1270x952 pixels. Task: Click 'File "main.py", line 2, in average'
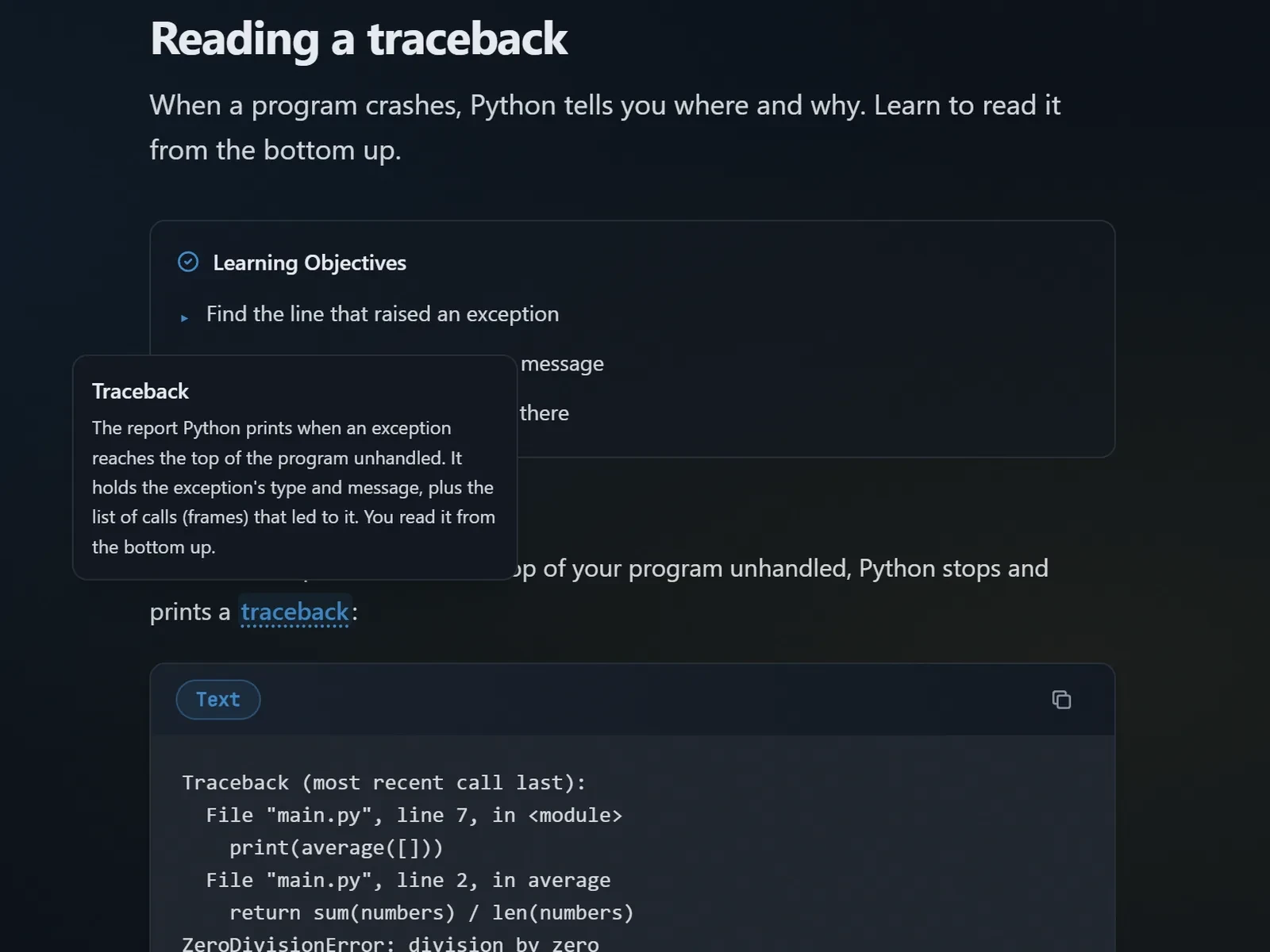pyautogui.click(x=408, y=880)
